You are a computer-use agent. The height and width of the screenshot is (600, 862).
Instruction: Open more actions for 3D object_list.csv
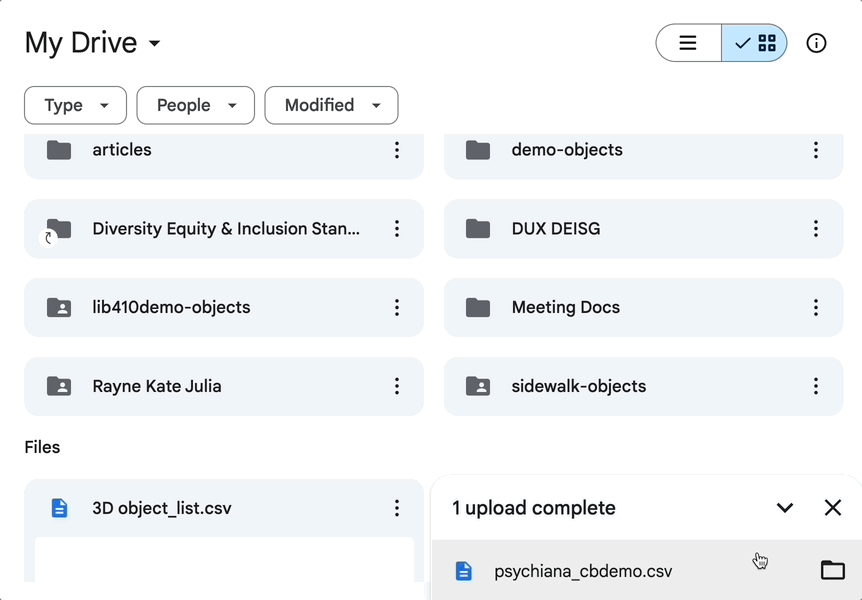point(397,508)
